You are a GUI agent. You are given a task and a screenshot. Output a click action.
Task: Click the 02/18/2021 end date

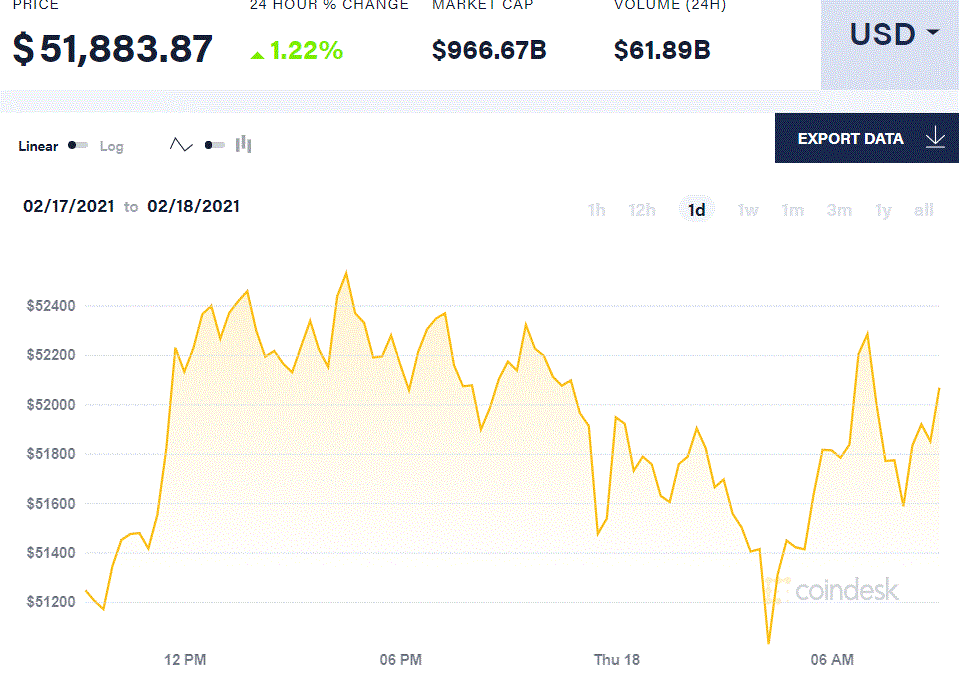coord(193,207)
